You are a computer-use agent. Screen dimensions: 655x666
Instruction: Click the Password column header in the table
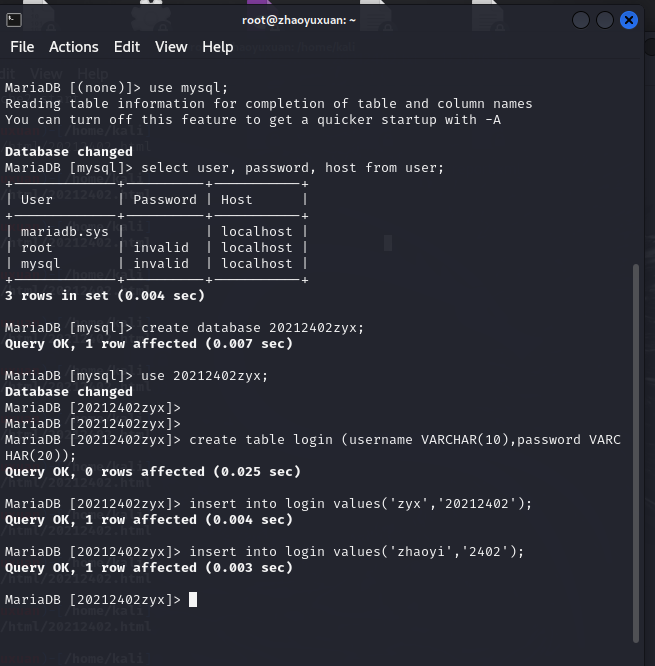[165, 199]
